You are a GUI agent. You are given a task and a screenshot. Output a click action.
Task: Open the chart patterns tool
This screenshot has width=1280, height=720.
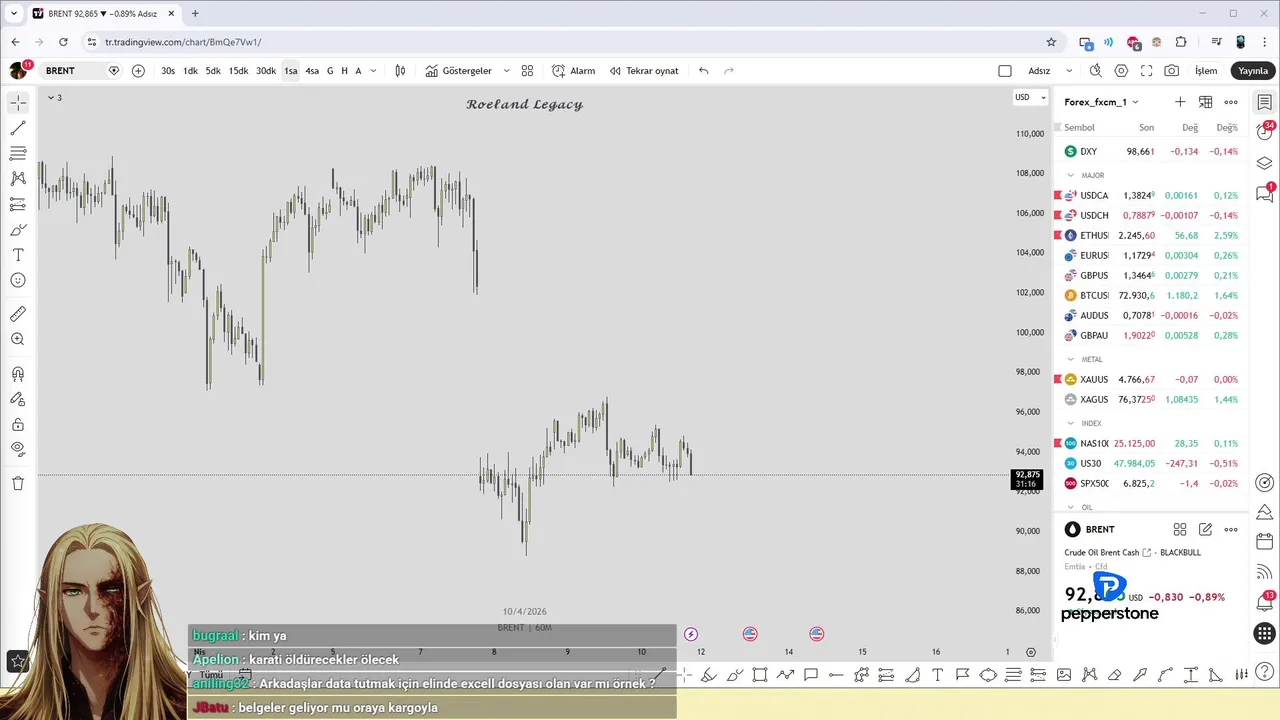click(x=18, y=178)
